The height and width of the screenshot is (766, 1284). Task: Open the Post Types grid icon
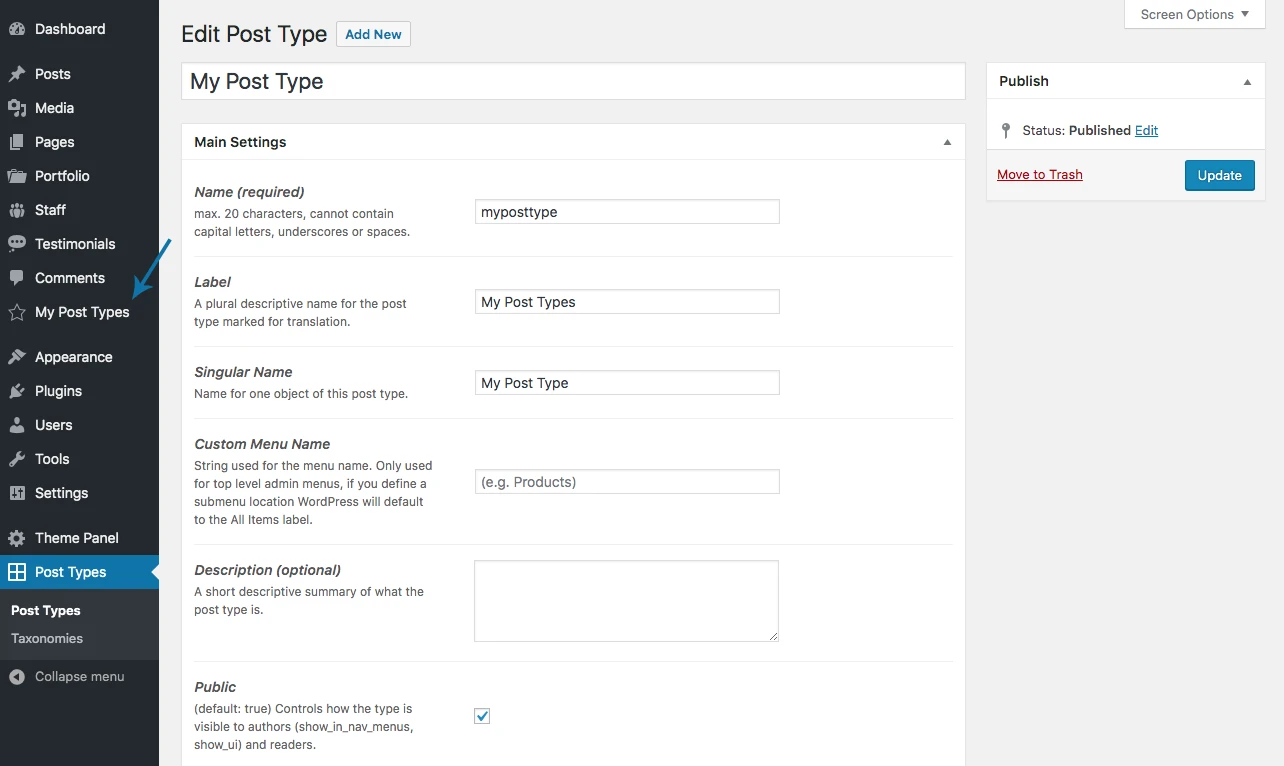click(17, 571)
